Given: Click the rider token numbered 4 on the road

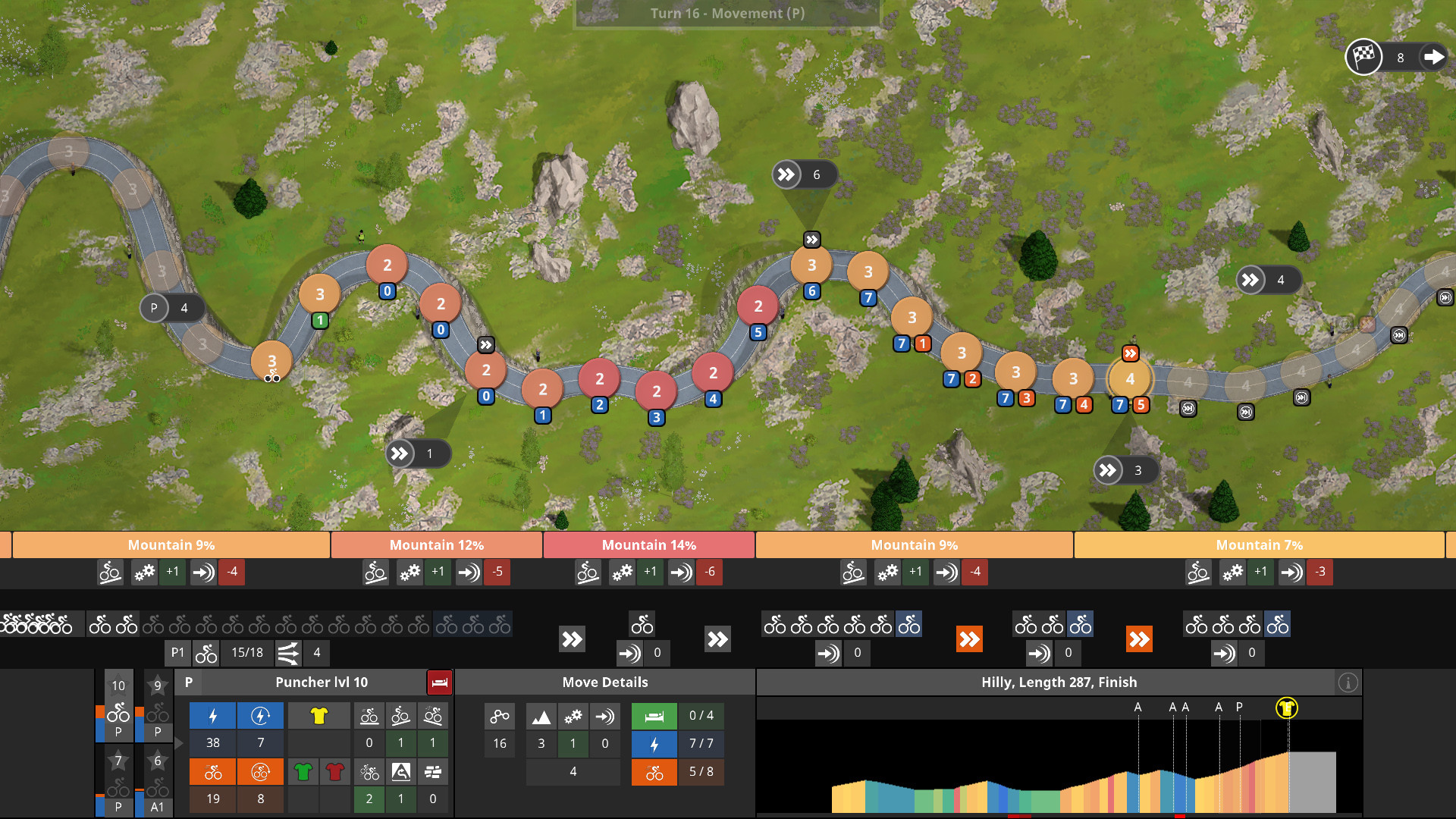Looking at the screenshot, I should pos(1129,379).
